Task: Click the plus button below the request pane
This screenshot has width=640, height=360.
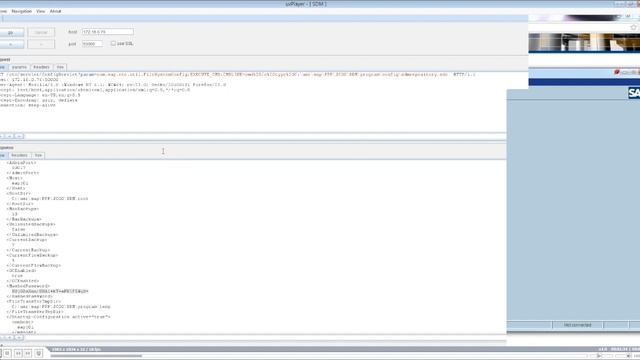Action: (x=10, y=136)
